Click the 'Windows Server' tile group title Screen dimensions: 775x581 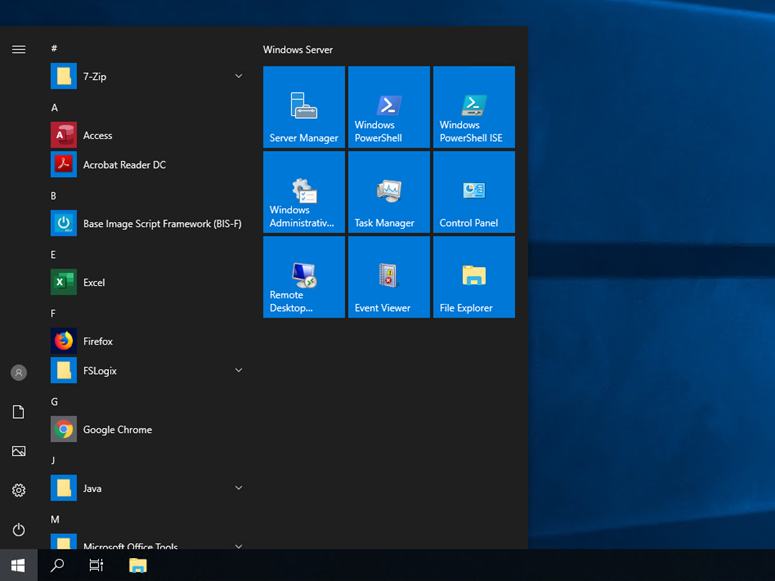(x=298, y=49)
